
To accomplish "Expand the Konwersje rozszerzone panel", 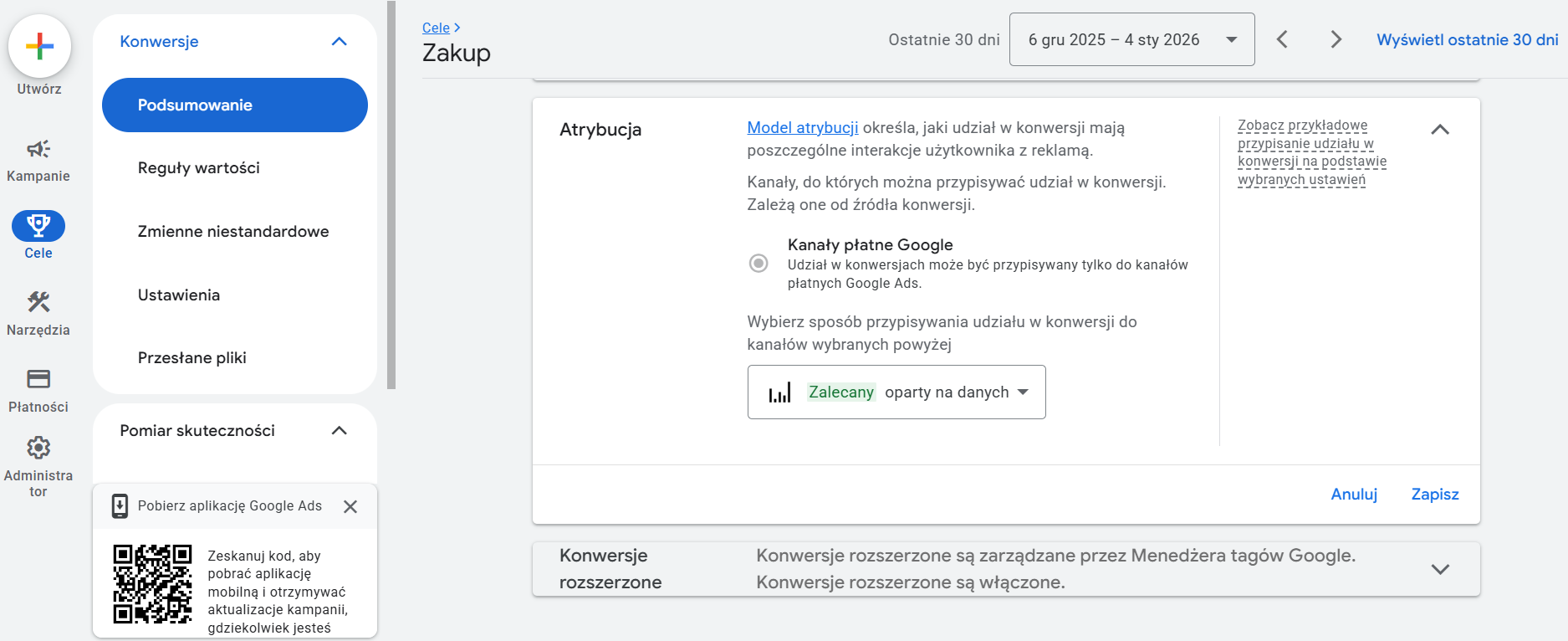I will pos(1439,569).
